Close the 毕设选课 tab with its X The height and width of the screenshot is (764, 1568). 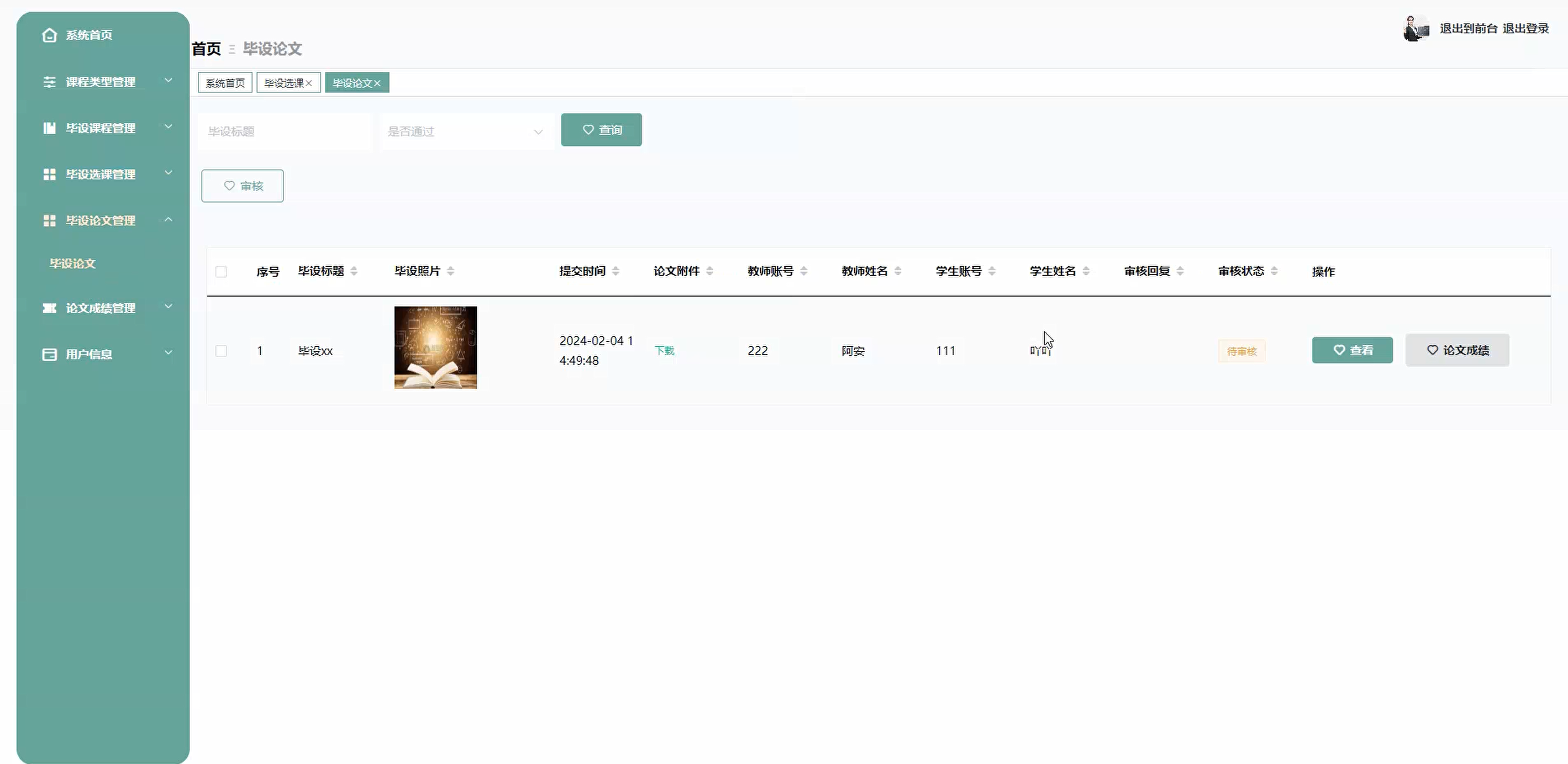coord(309,83)
